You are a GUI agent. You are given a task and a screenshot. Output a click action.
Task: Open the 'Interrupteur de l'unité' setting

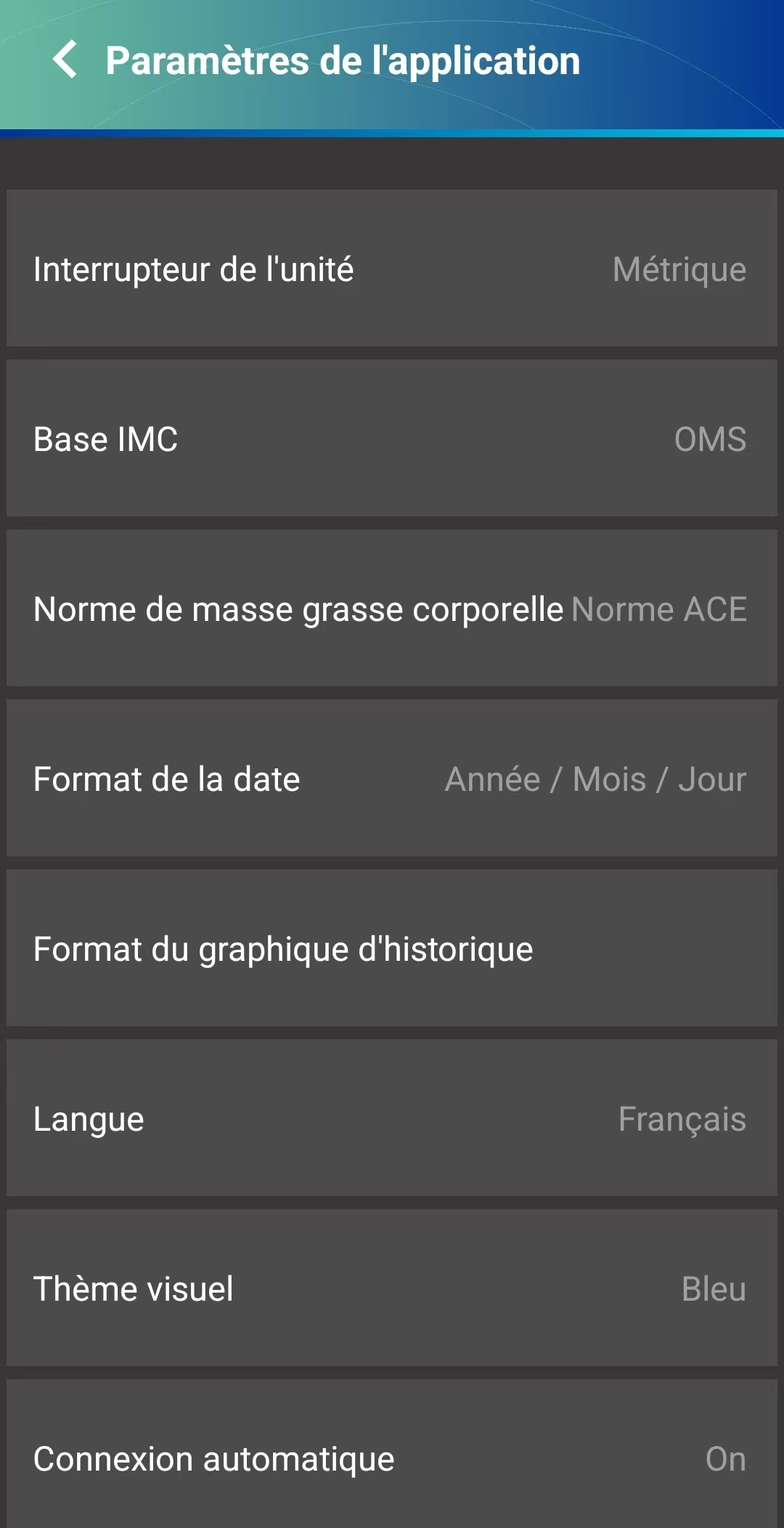(x=193, y=269)
